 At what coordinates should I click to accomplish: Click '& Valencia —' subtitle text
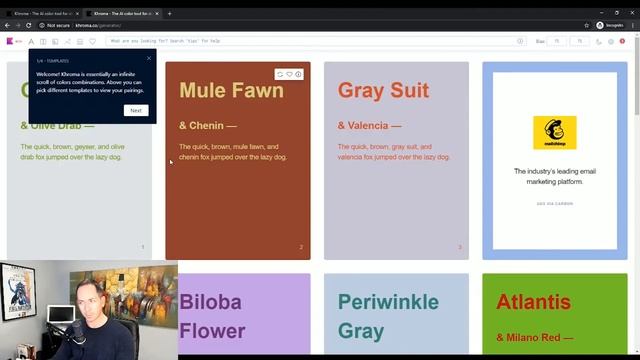point(369,126)
